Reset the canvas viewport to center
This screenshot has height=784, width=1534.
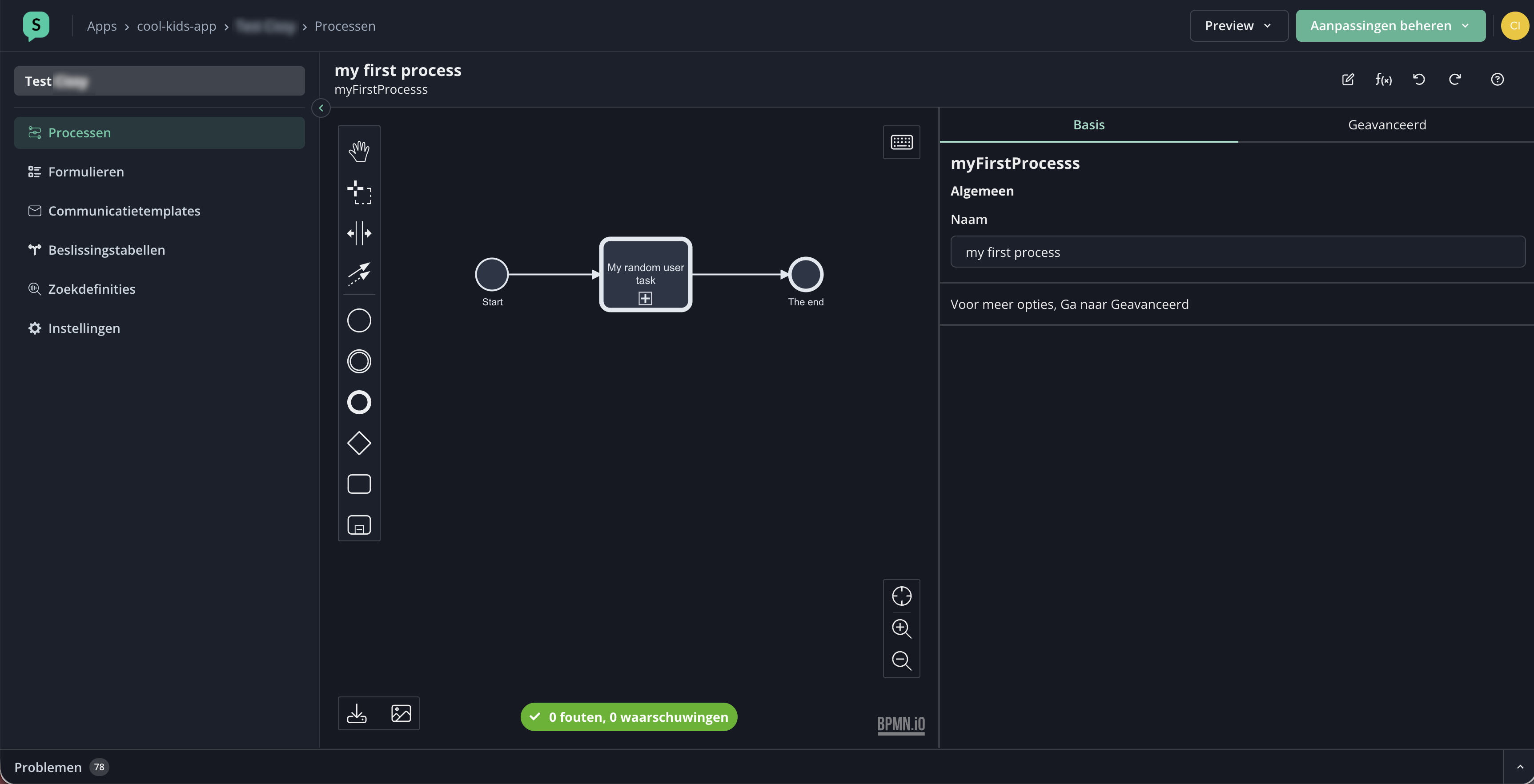tap(902, 596)
